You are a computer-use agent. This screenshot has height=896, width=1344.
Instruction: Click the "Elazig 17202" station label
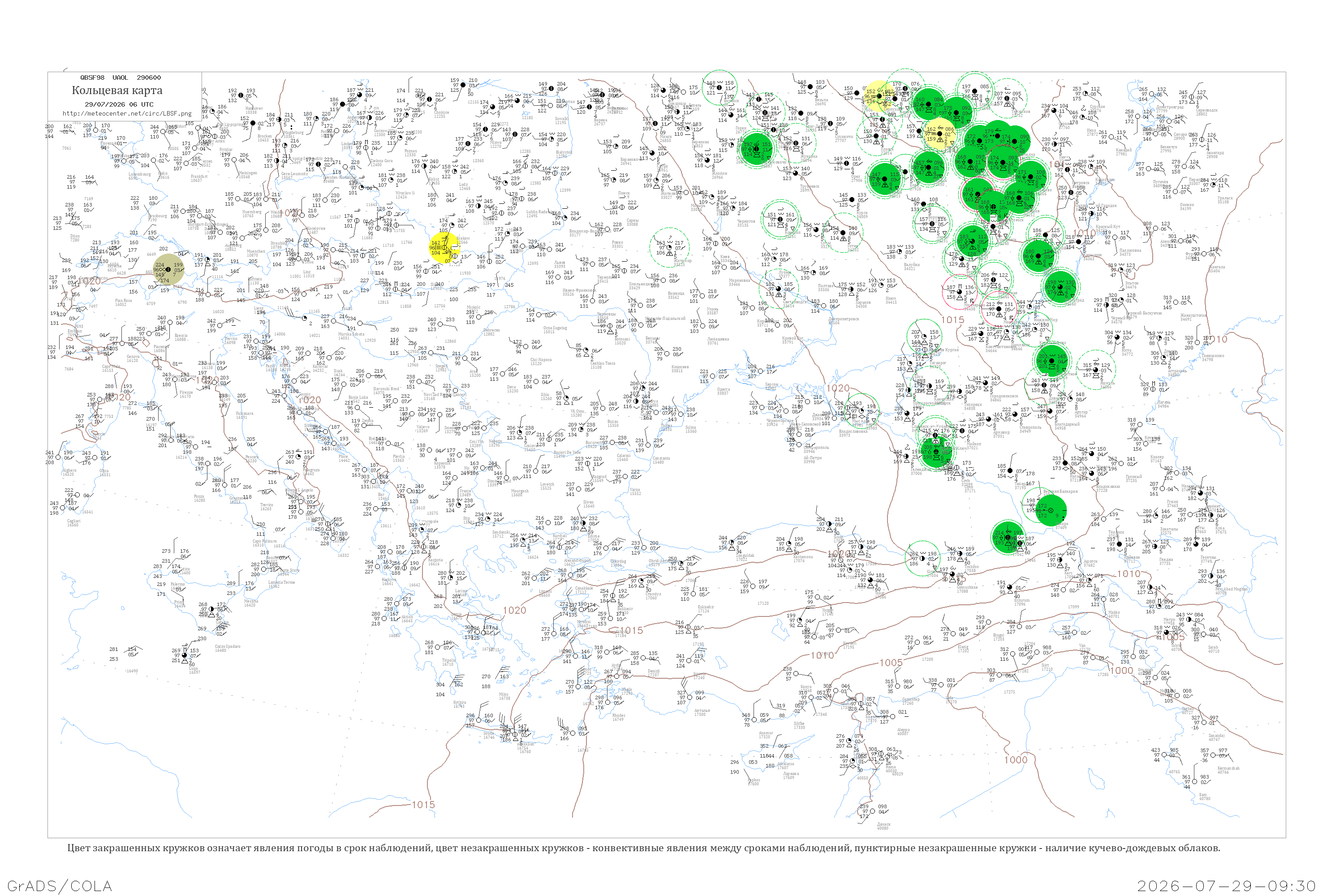(964, 649)
